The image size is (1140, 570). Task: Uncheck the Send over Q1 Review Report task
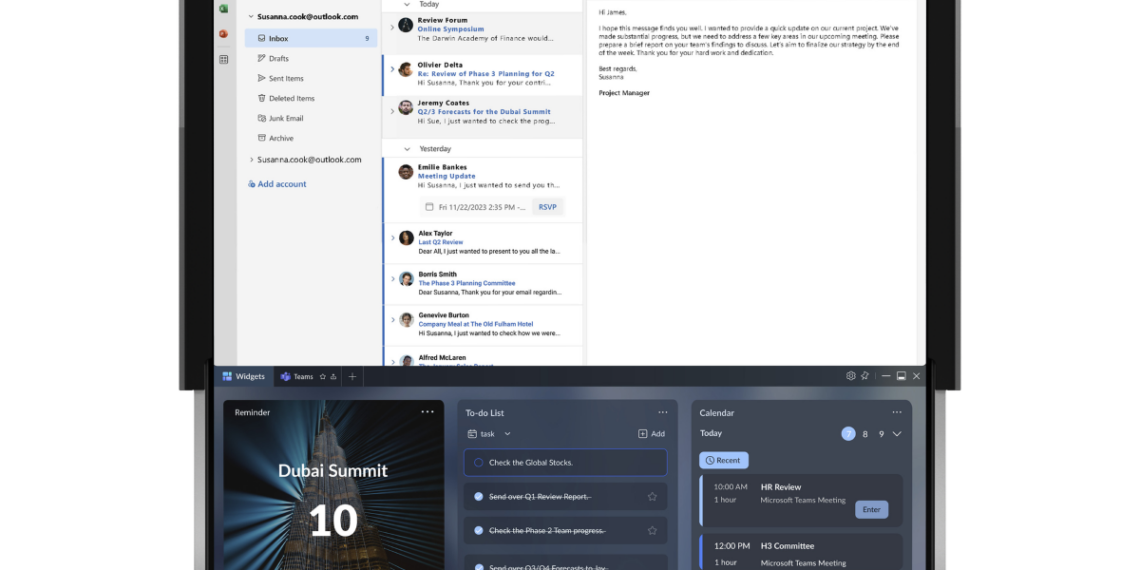click(478, 496)
